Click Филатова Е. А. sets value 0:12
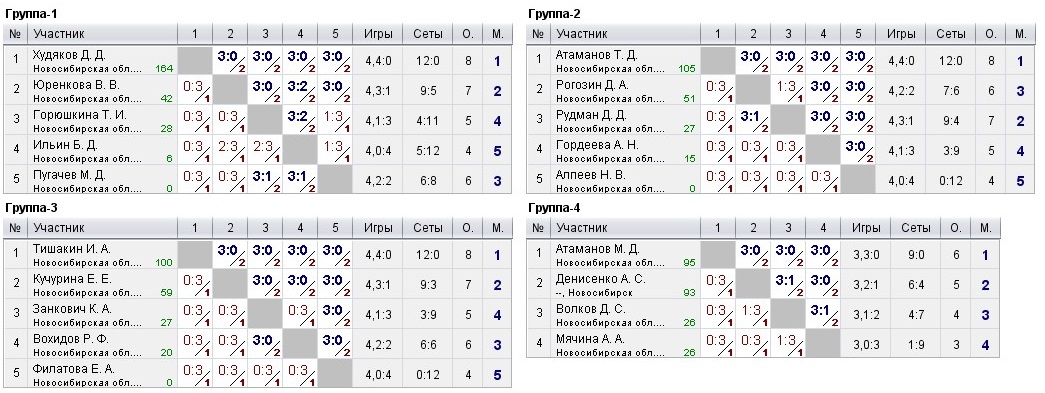The image size is (1045, 393). tap(427, 376)
